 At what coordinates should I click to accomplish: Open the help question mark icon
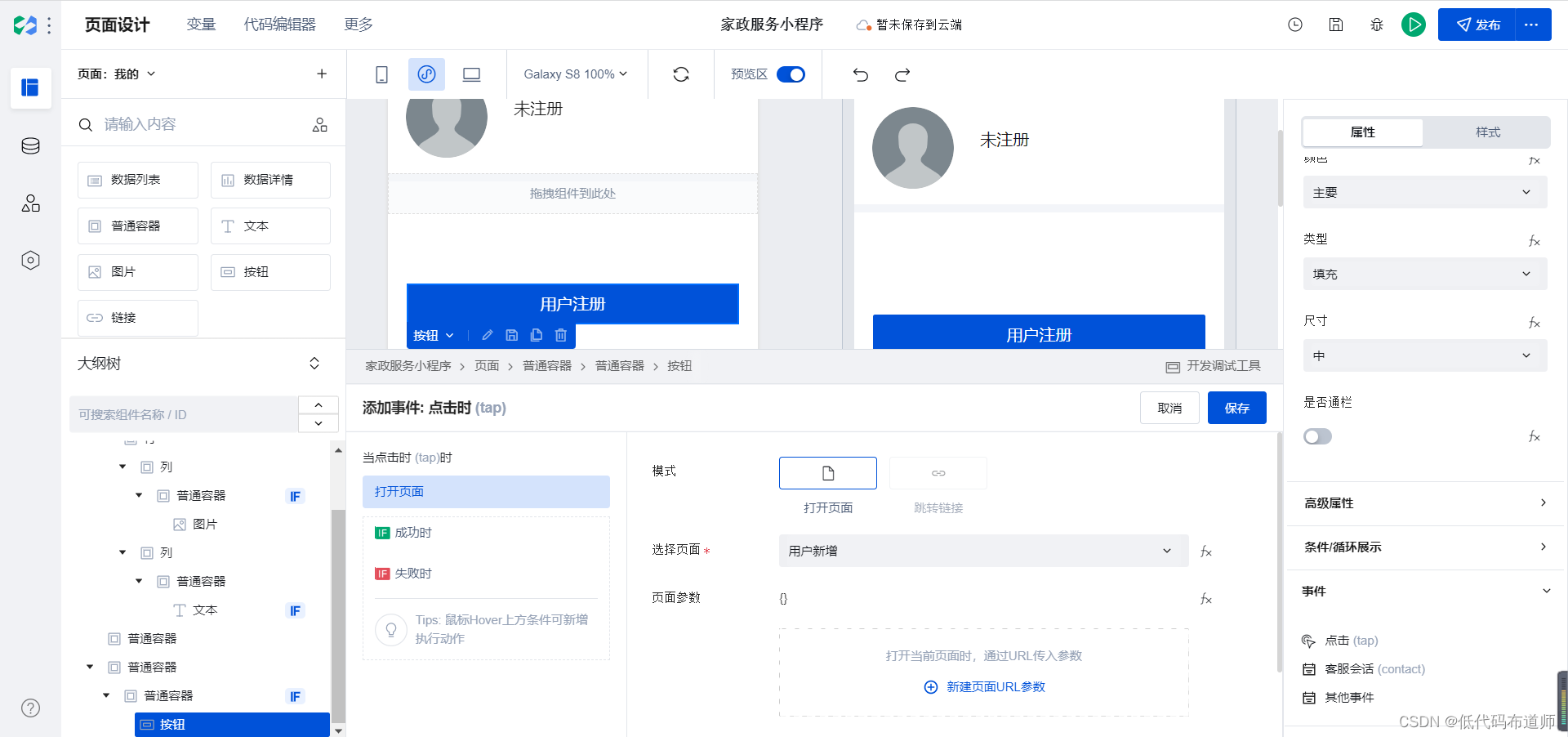pyautogui.click(x=30, y=708)
